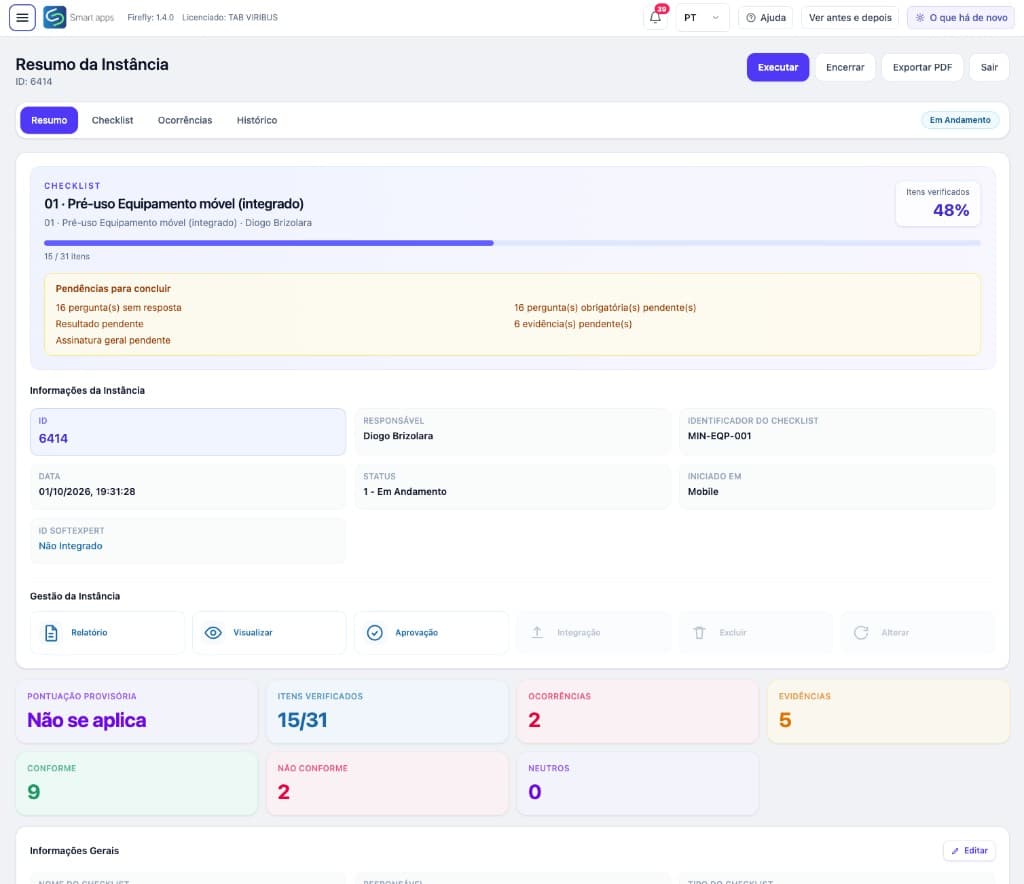
Task: Click the Smart apps logo
Action: tap(55, 18)
